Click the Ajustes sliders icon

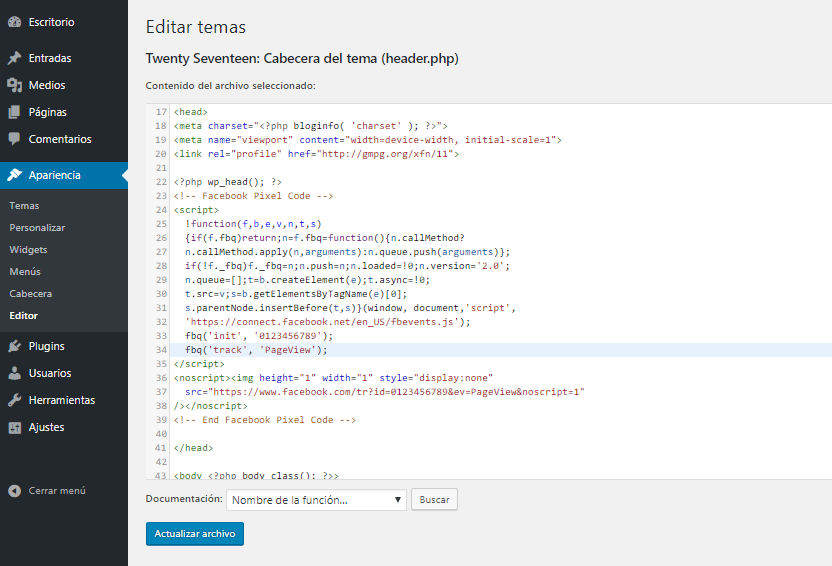coord(15,427)
